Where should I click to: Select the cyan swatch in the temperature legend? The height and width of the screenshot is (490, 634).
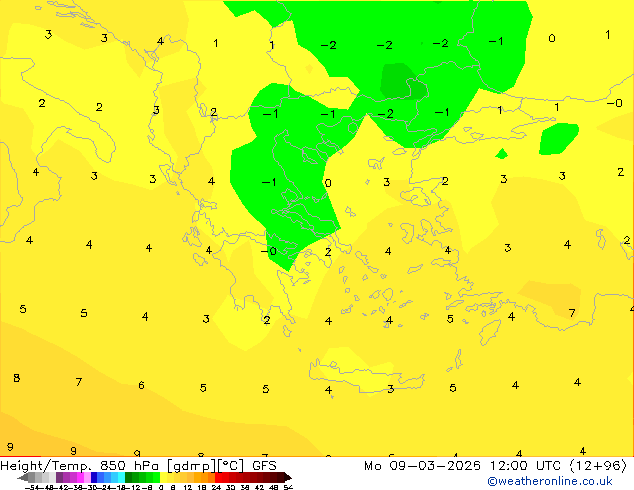point(121,477)
